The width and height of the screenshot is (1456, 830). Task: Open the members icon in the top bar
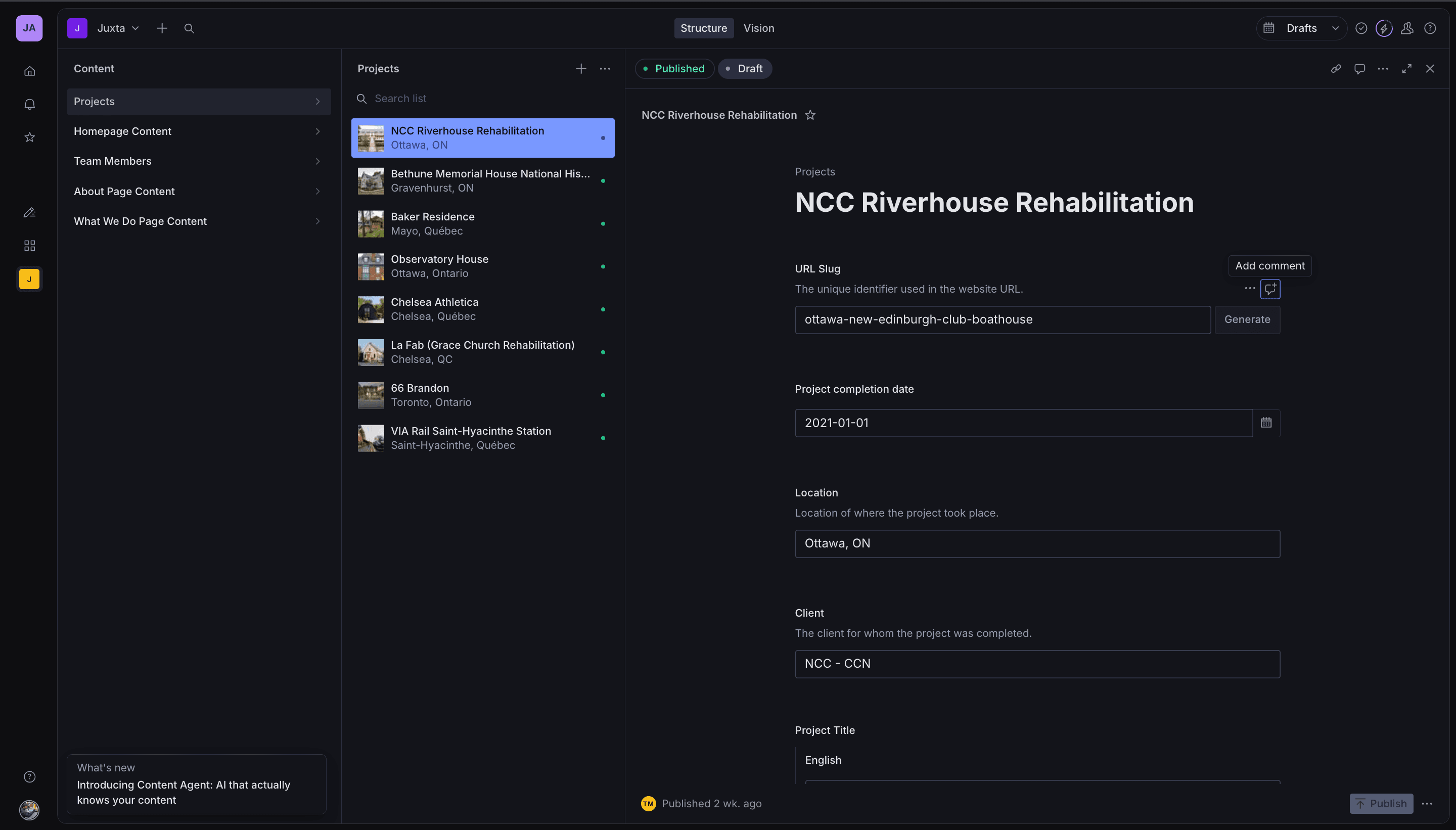pos(1406,28)
